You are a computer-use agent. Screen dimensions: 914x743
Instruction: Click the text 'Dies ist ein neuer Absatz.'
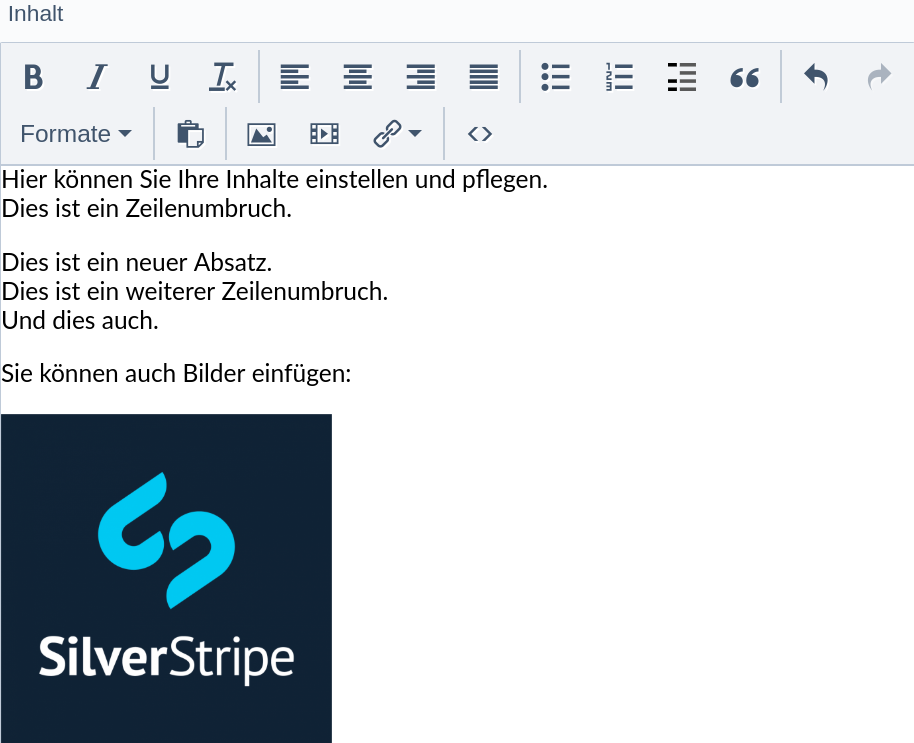[137, 263]
